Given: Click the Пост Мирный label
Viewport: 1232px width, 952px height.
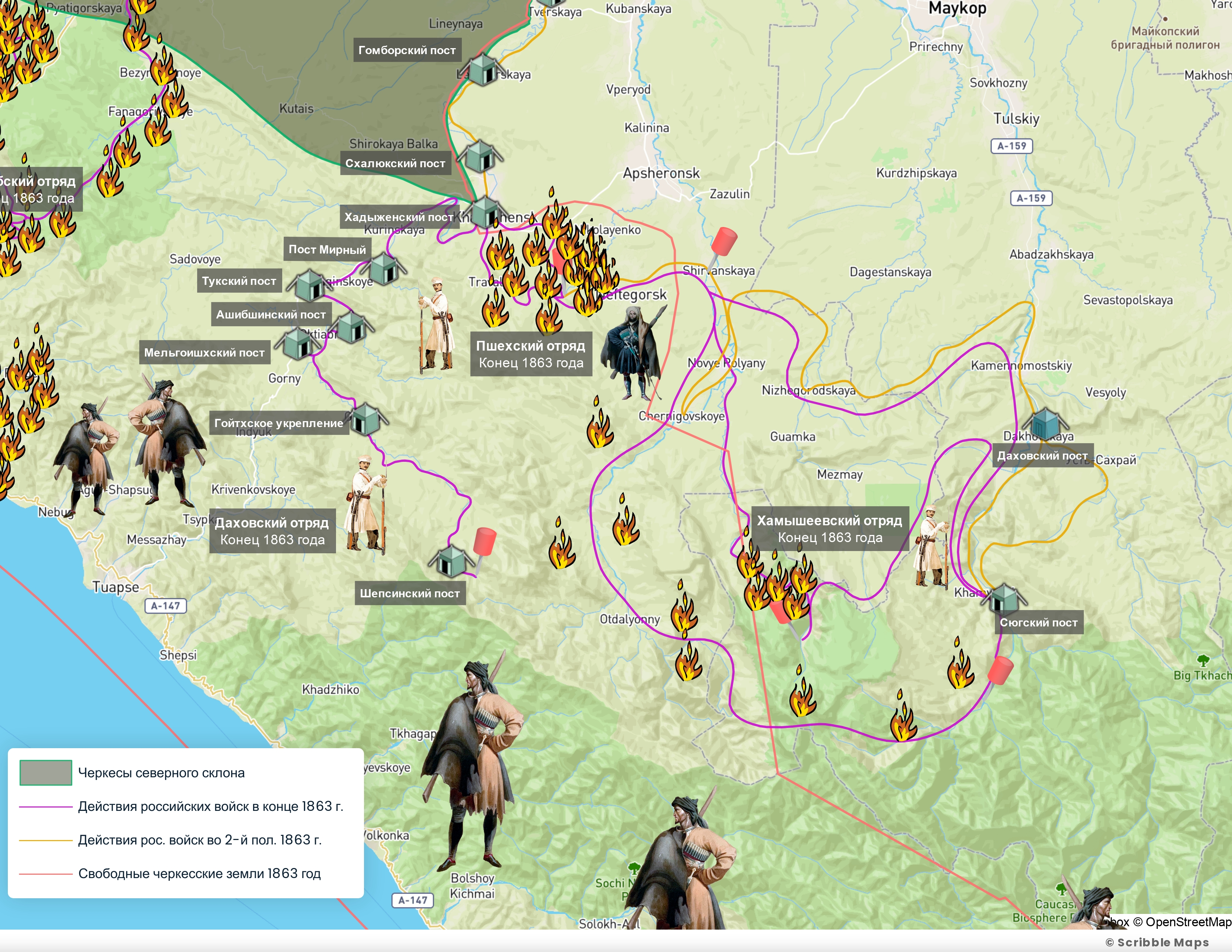Looking at the screenshot, I should pos(327,250).
